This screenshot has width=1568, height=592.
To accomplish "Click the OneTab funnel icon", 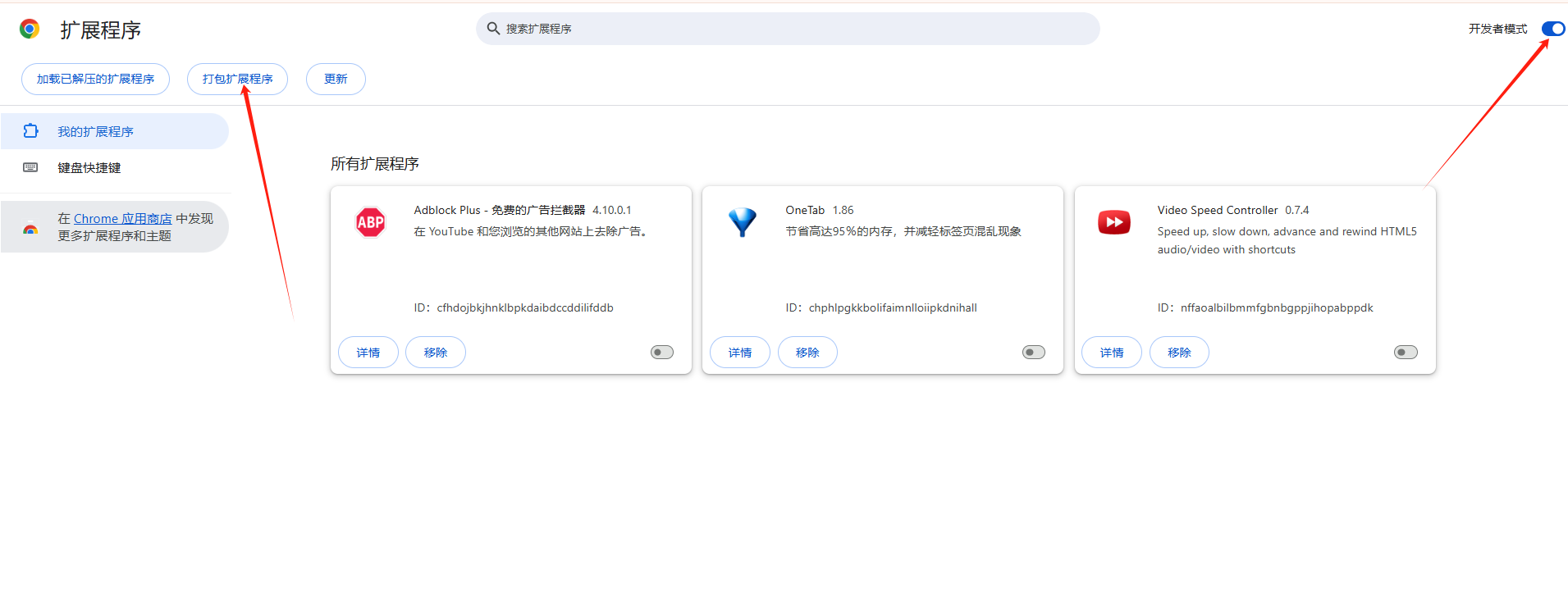I will pyautogui.click(x=743, y=222).
